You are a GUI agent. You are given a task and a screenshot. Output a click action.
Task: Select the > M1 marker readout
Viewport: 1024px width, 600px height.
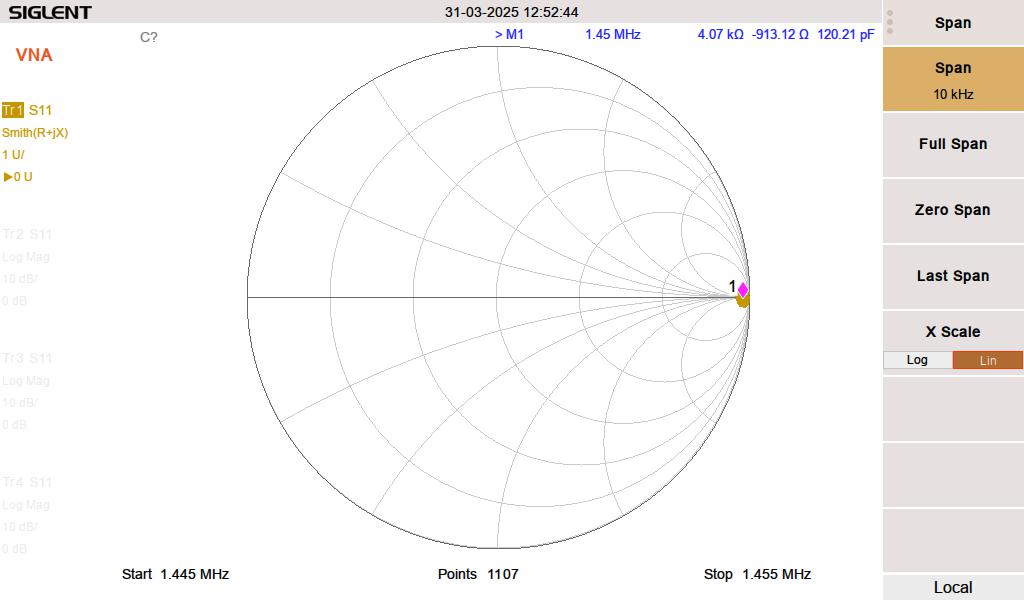tap(509, 34)
